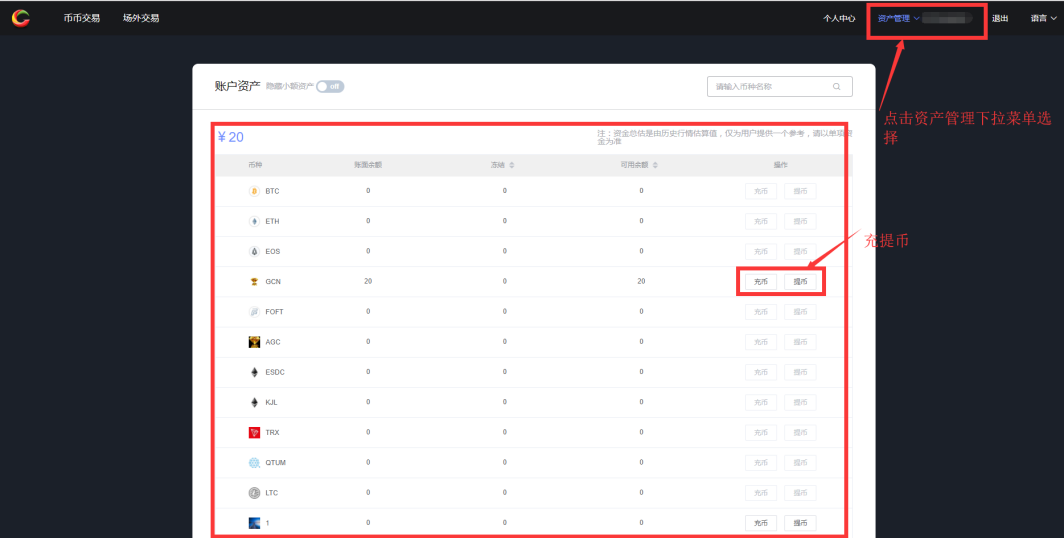Click the LTC coin icon
Screen dimensions: 1064x538
(x=254, y=493)
